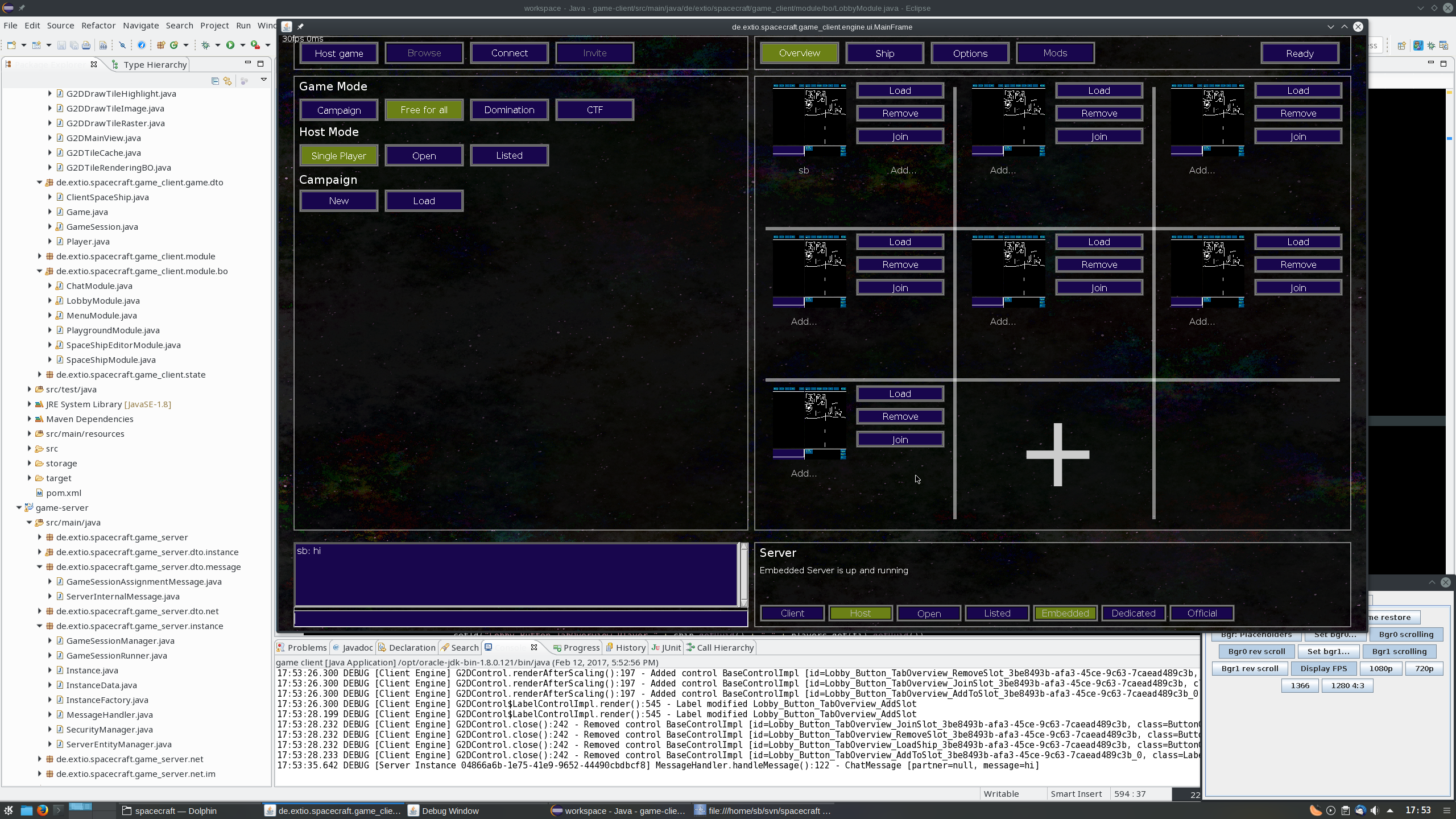
Task: Expand LobbyModule.java in the tree
Action: tap(50, 300)
